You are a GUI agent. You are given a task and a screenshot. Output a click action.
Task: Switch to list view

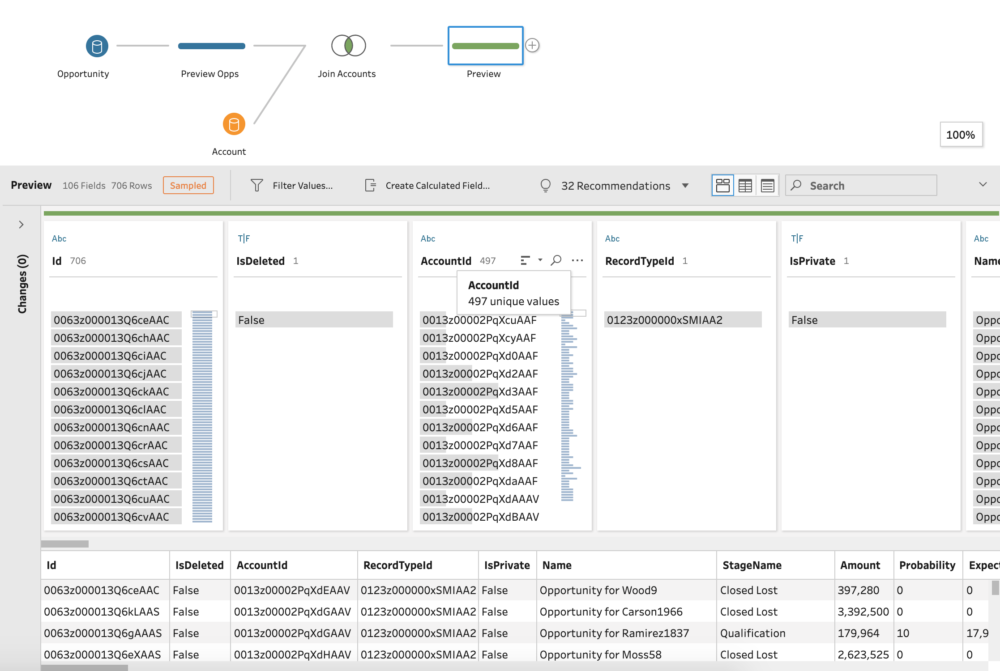767,186
